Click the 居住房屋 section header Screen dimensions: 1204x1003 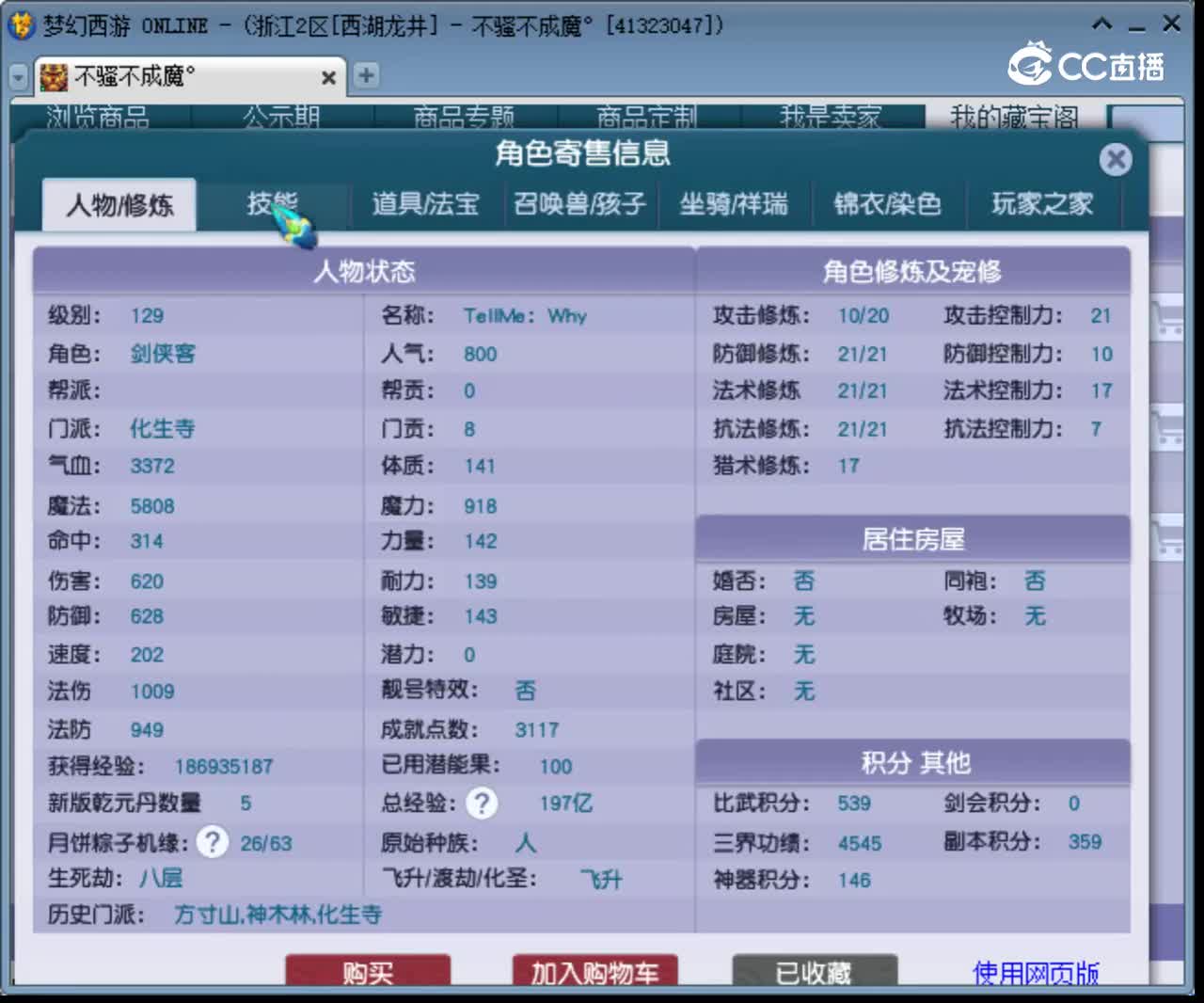[912, 539]
